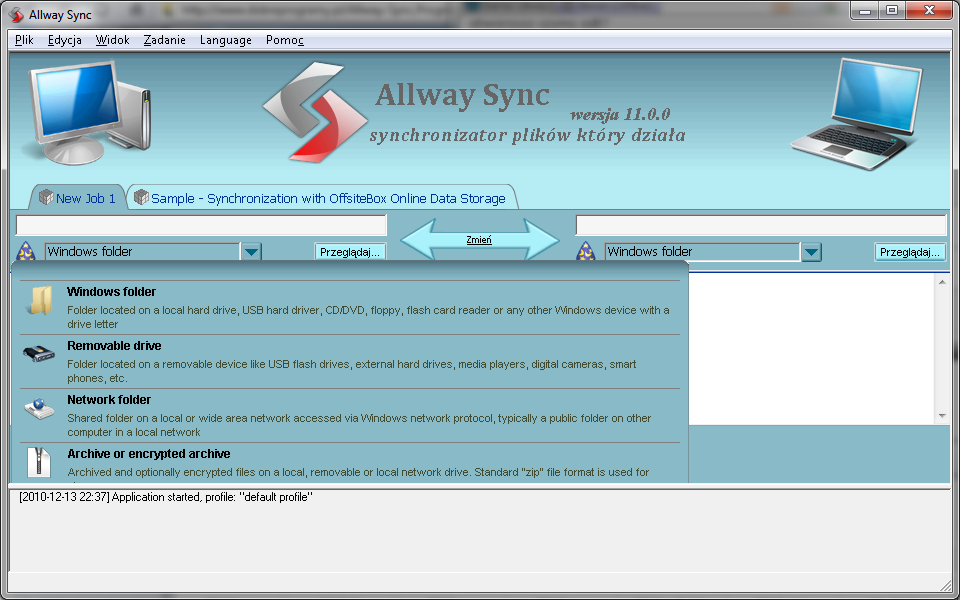The image size is (960, 600).
Task: Click the left Przeglądaj button
Action: click(x=350, y=252)
